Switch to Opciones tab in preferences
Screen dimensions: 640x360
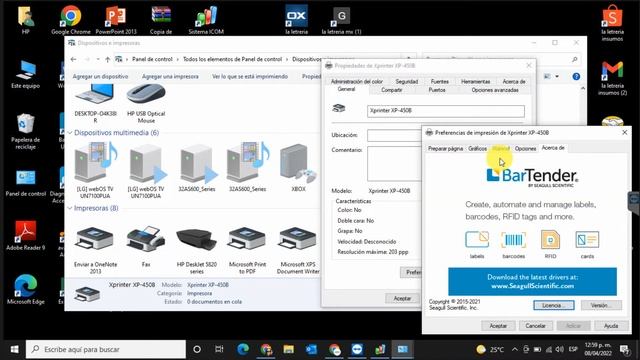point(525,149)
